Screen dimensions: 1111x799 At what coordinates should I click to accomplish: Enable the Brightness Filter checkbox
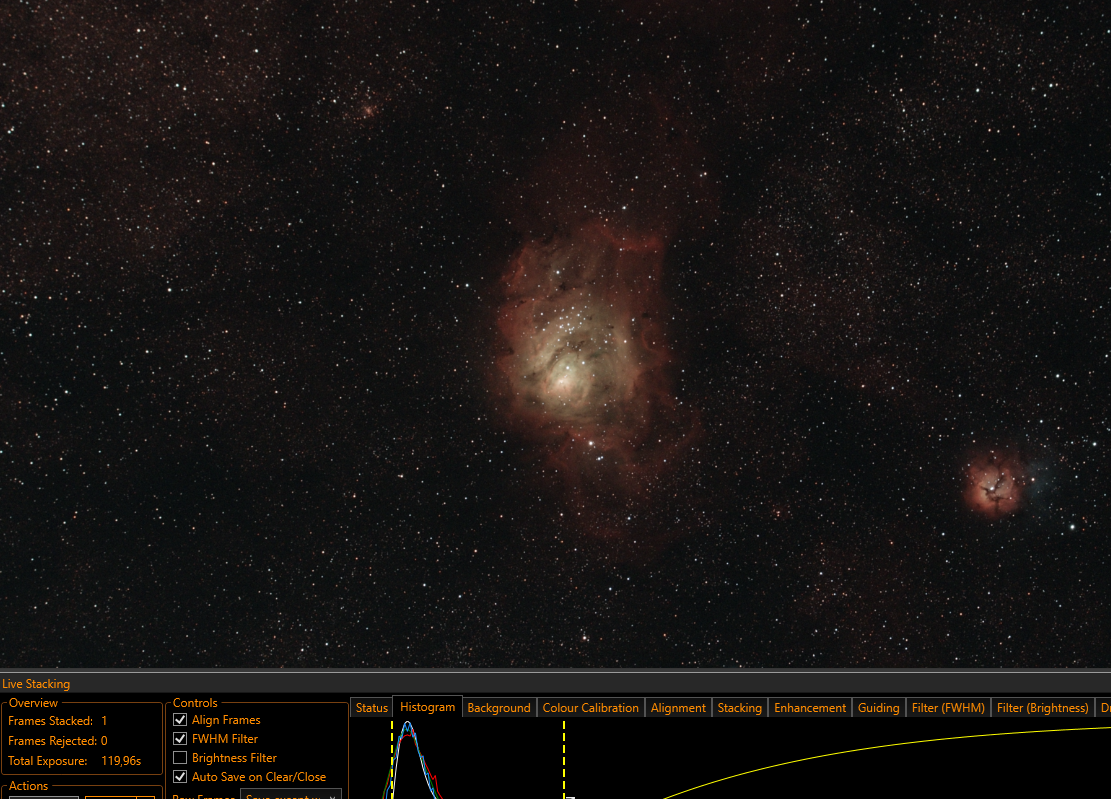tap(180, 758)
